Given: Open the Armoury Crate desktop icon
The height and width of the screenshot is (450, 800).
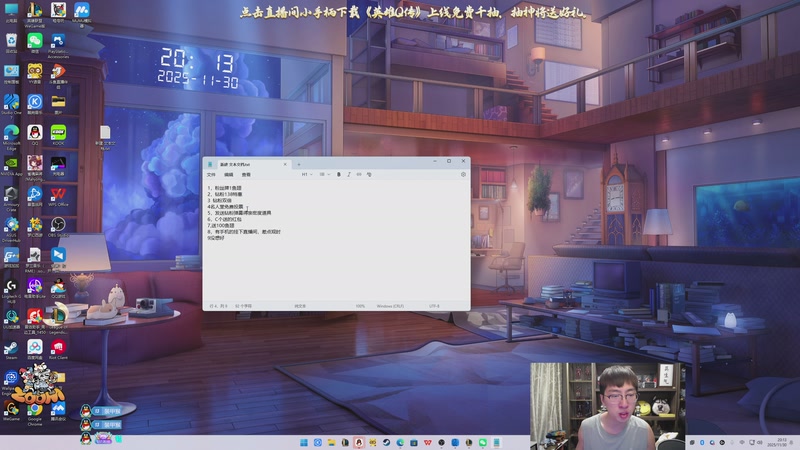Looking at the screenshot, I should (x=11, y=198).
